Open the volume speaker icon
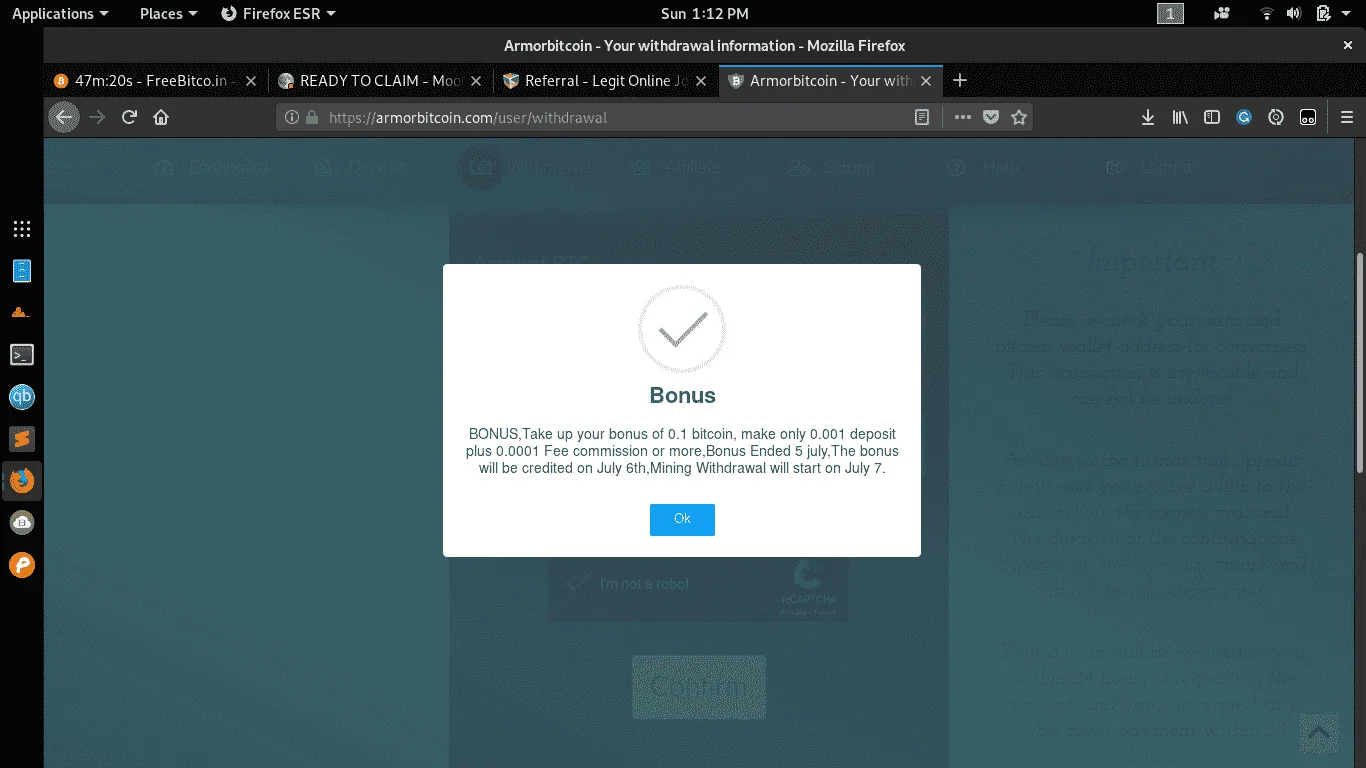Image resolution: width=1366 pixels, height=768 pixels. [x=1294, y=13]
